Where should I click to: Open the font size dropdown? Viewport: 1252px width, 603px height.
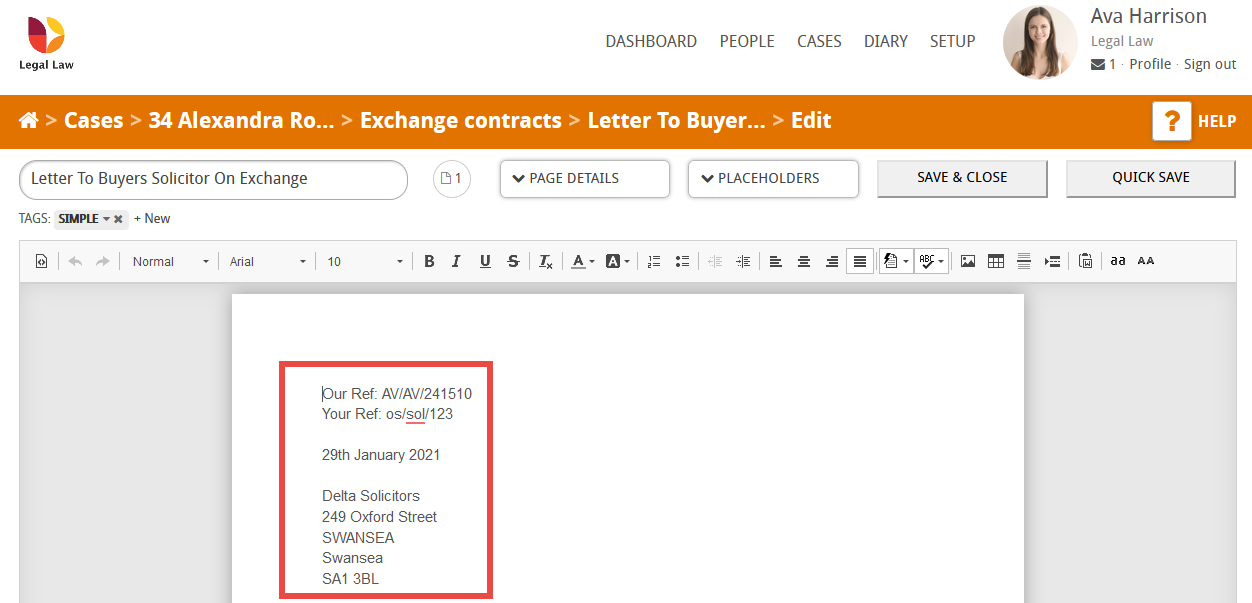(363, 261)
